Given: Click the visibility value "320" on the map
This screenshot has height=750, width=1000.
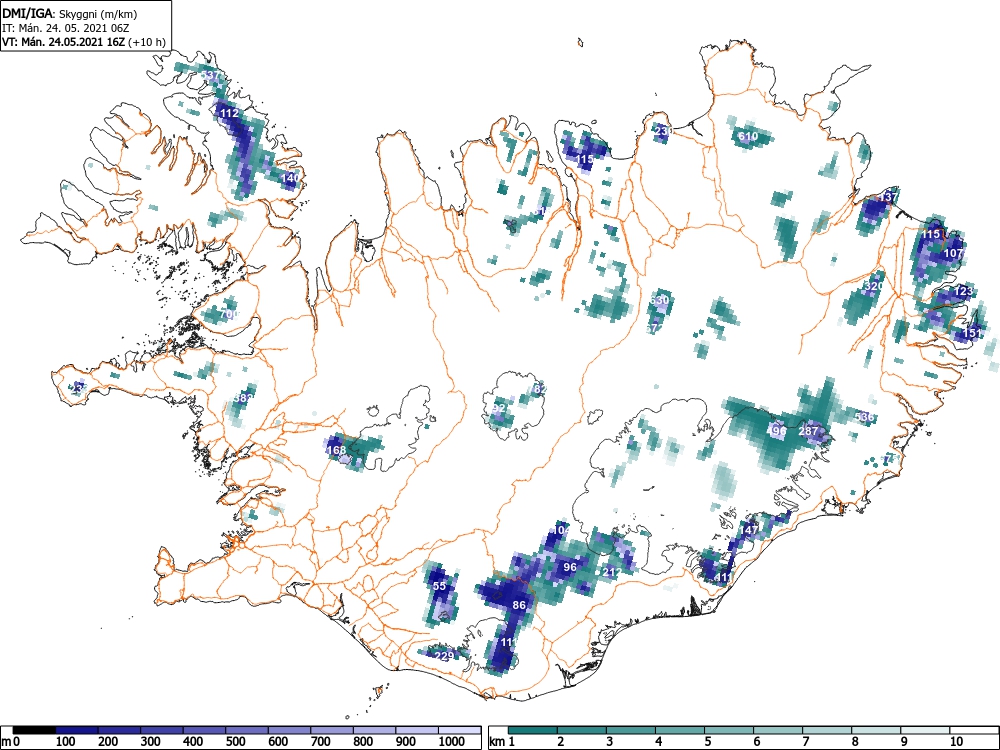Looking at the screenshot, I should 873,286.
